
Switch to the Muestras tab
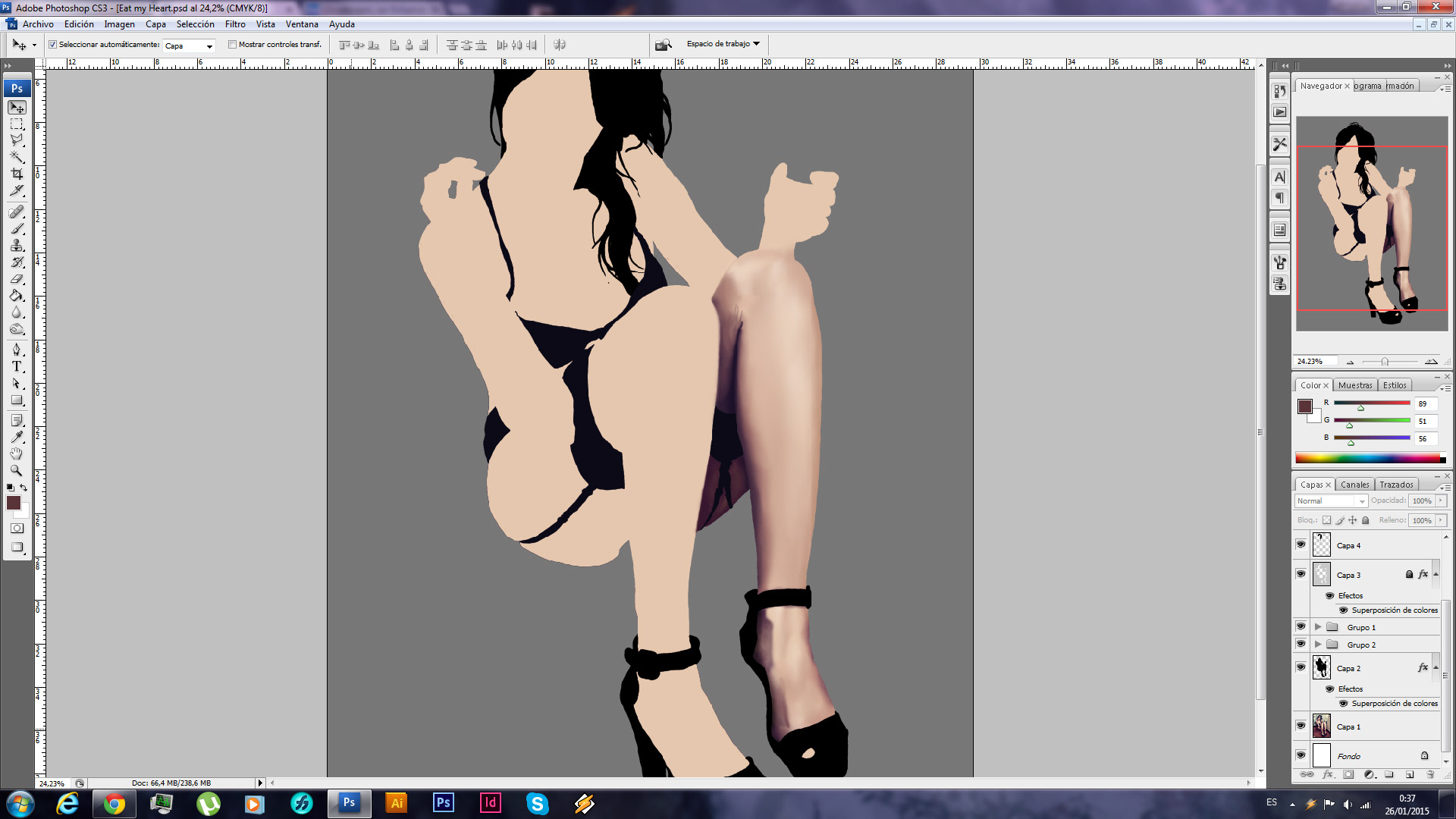tap(1354, 385)
